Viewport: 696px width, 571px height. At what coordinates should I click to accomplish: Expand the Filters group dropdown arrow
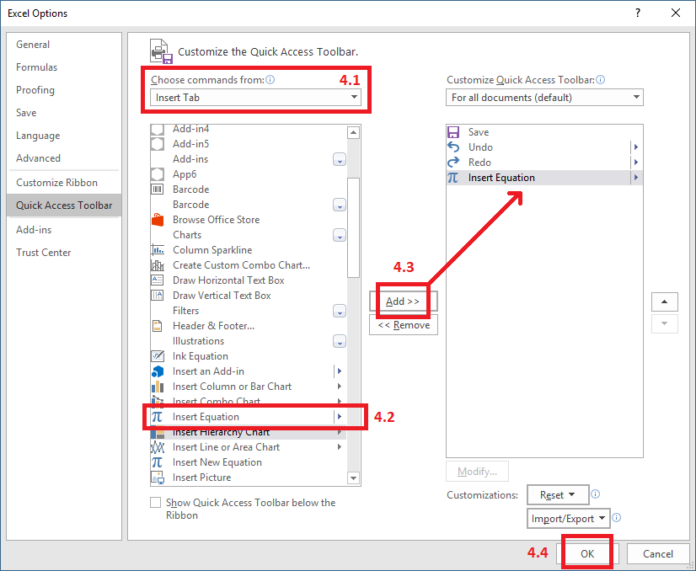(340, 311)
